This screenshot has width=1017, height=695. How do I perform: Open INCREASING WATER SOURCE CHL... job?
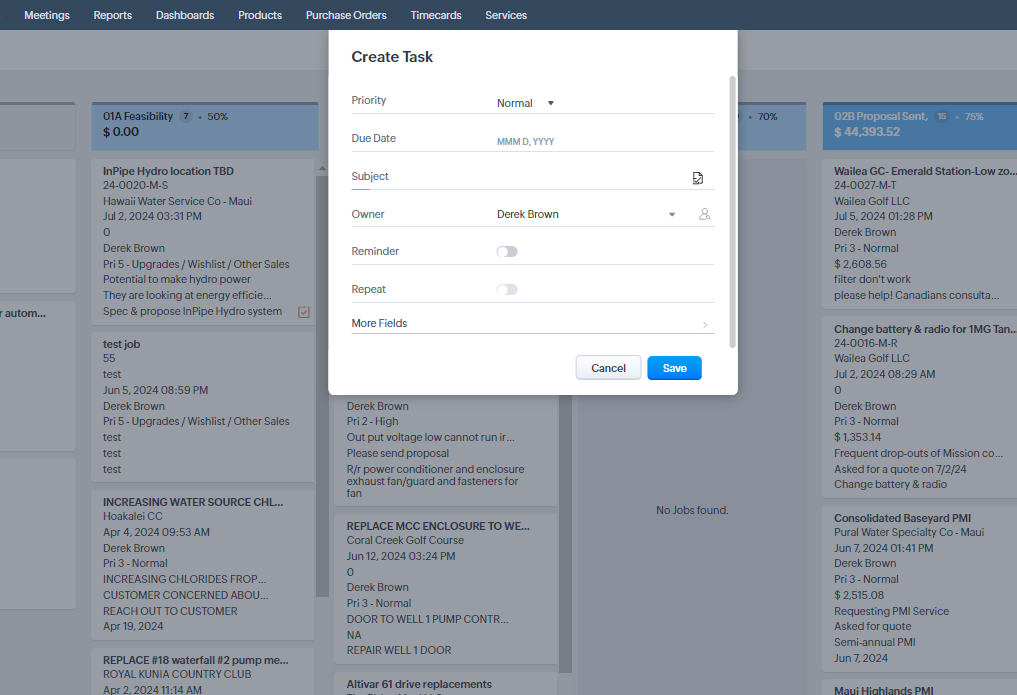tap(193, 502)
